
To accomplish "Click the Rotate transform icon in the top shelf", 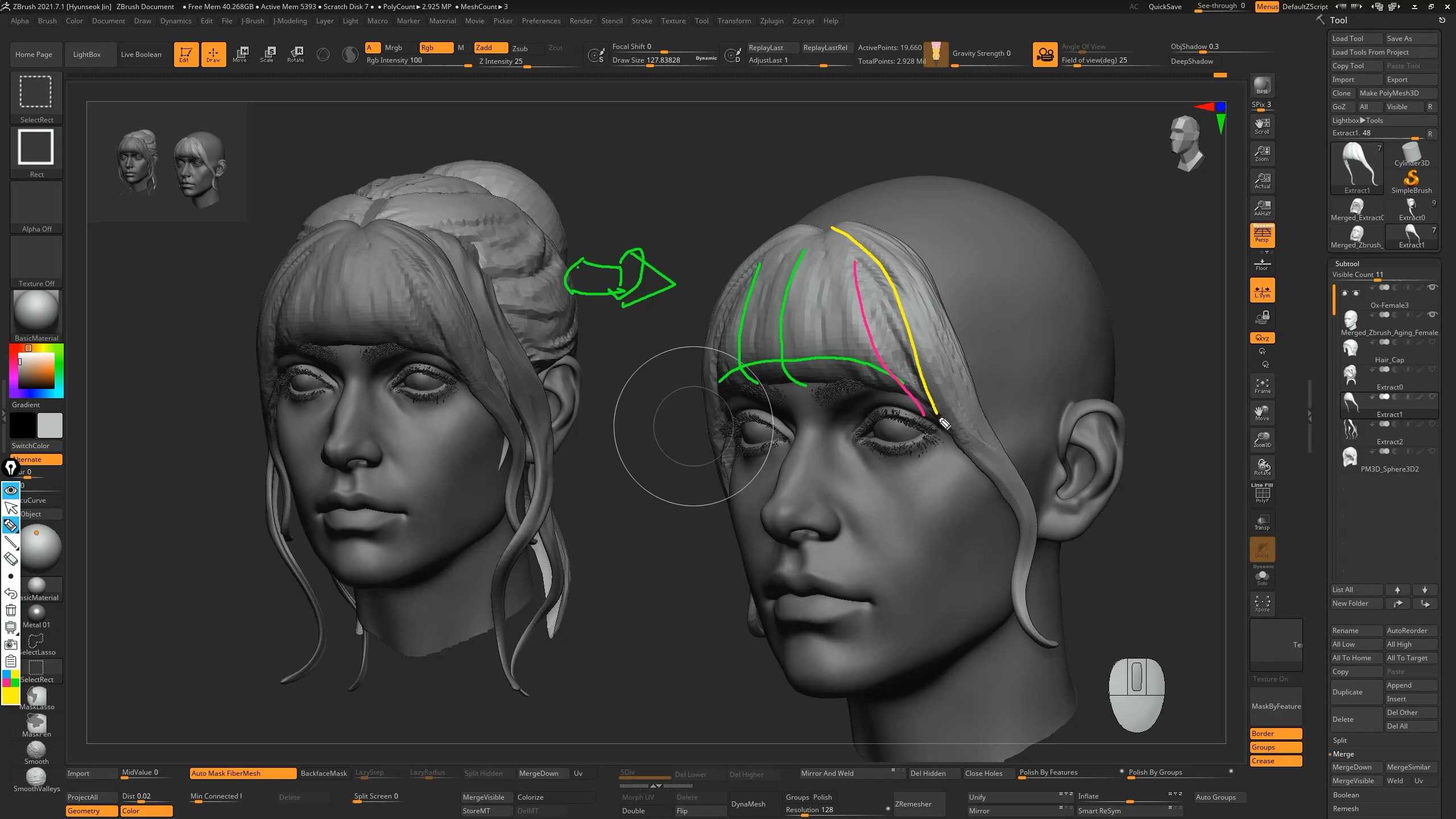I will coord(295,54).
